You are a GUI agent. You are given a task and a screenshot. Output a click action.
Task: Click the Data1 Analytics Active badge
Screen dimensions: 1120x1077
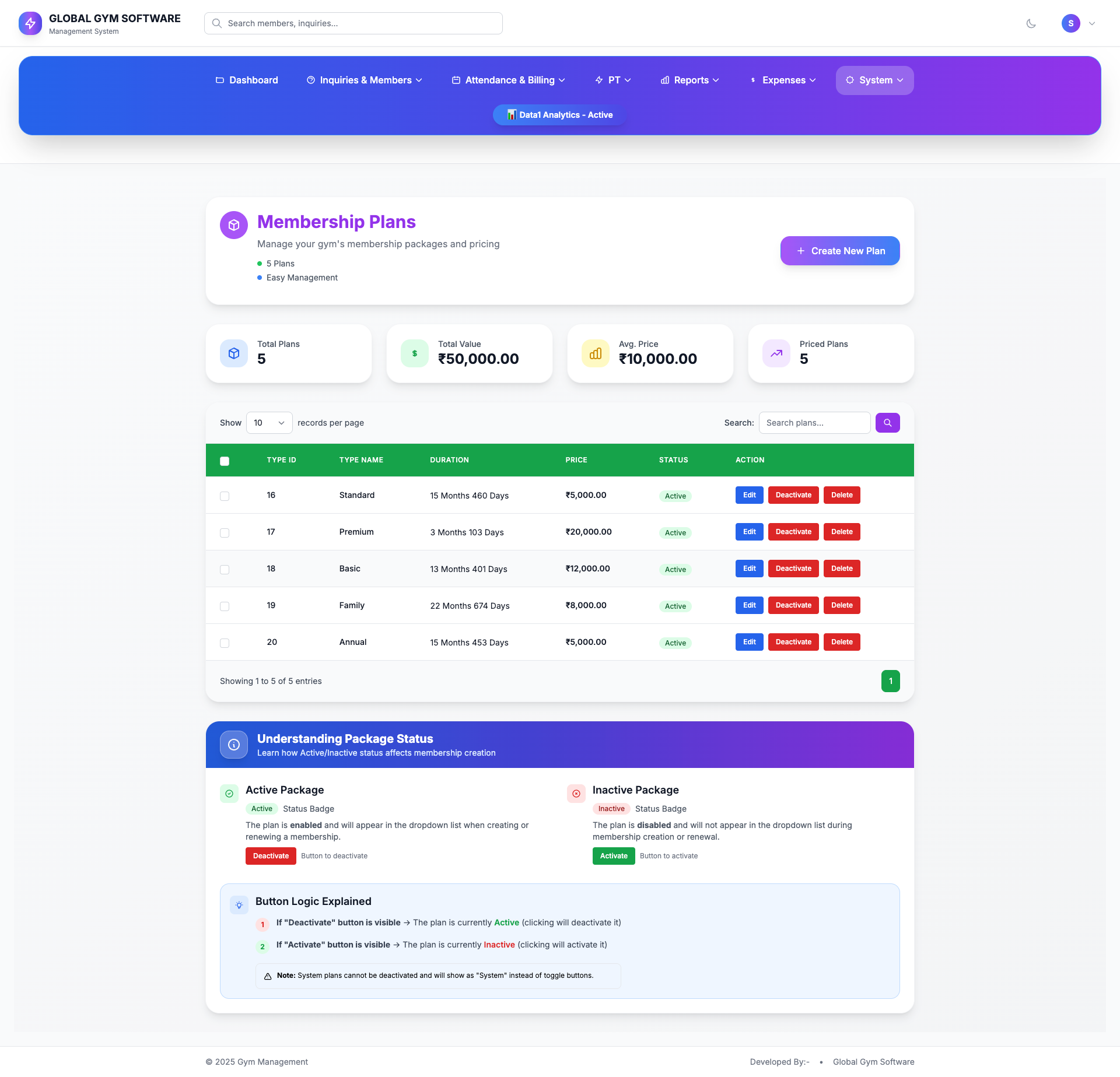click(x=560, y=115)
